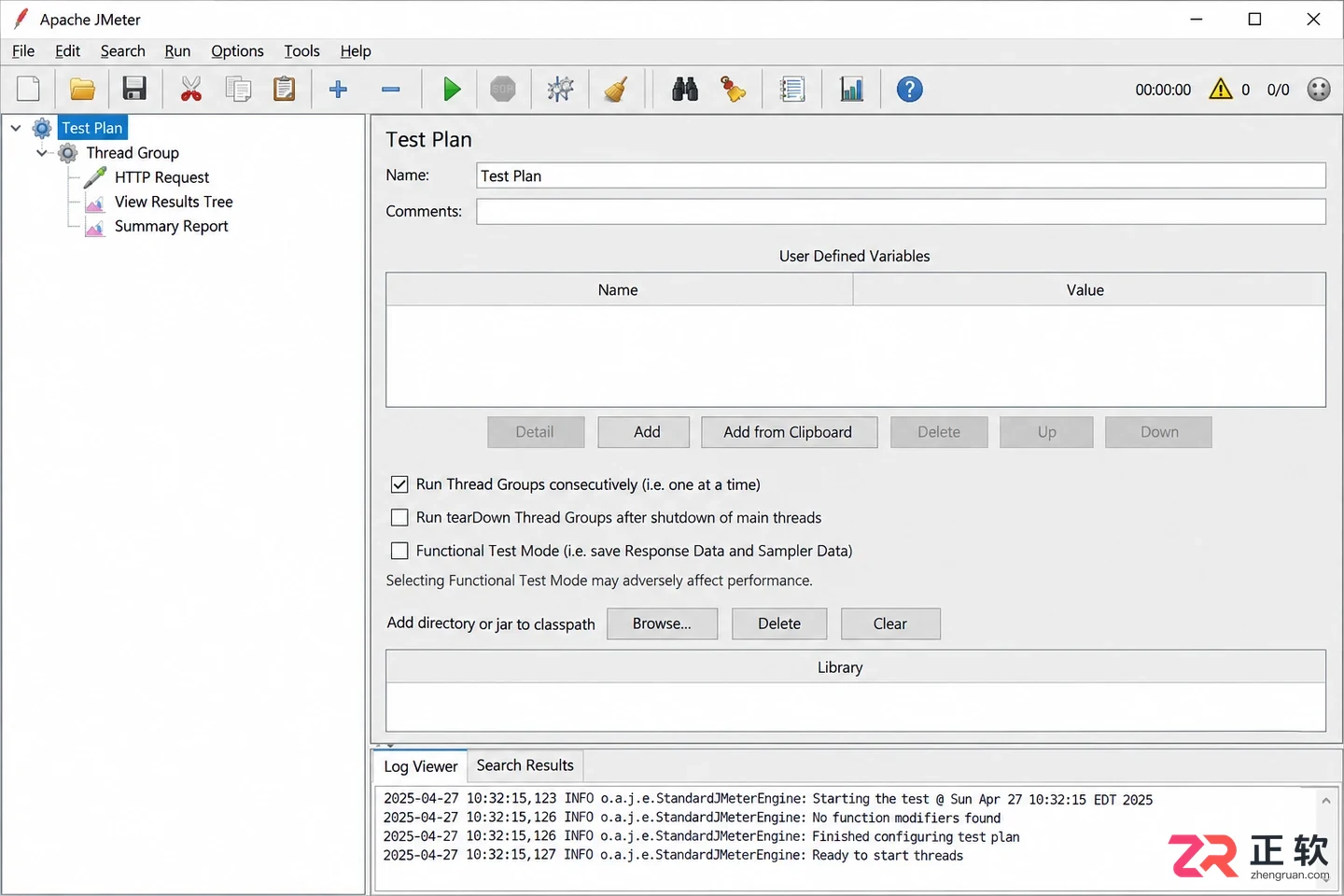
Task: Click the classpath Delete button
Action: 779,623
